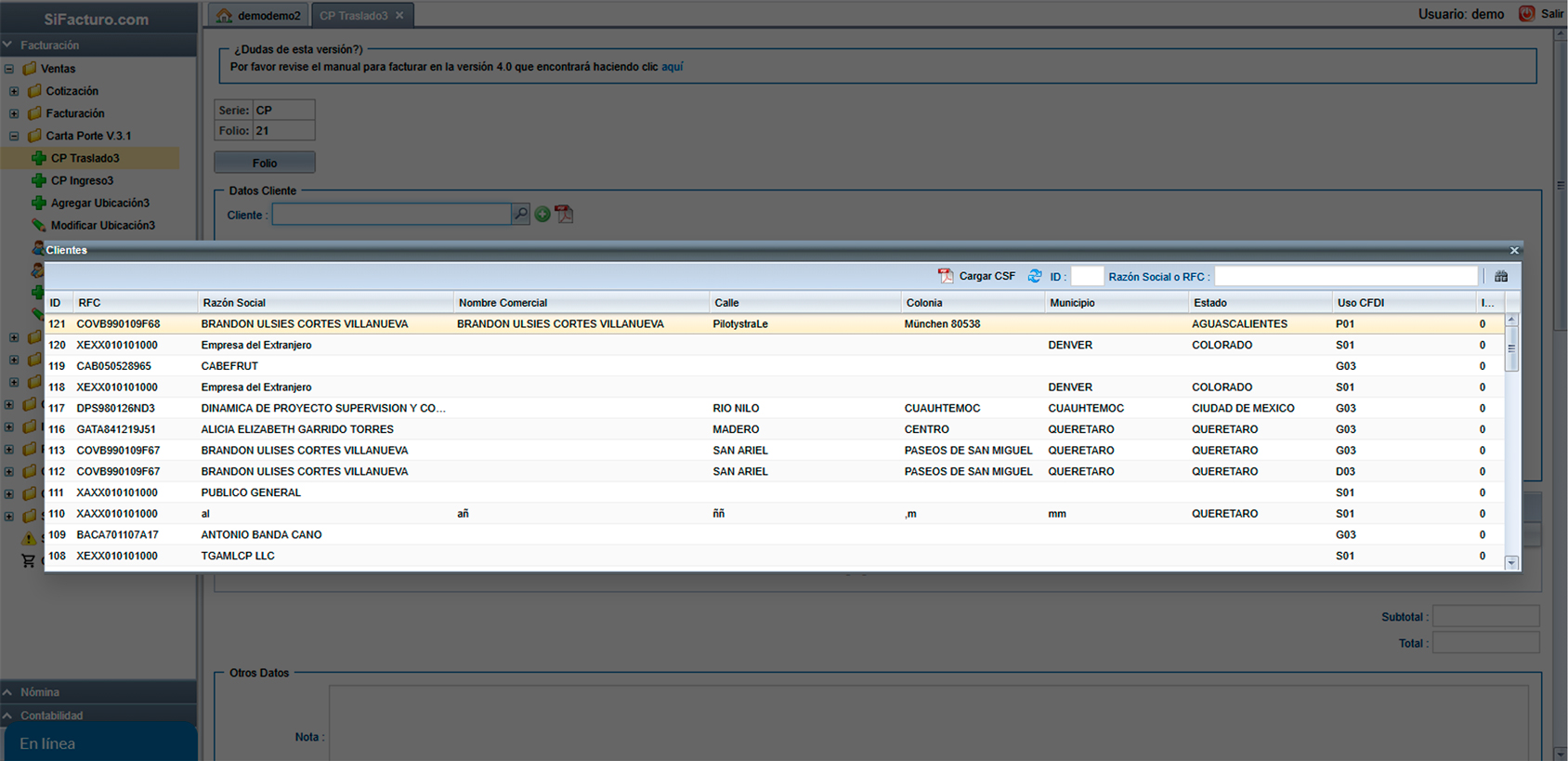Open CP Ingreso3 in the sidebar

click(x=82, y=180)
